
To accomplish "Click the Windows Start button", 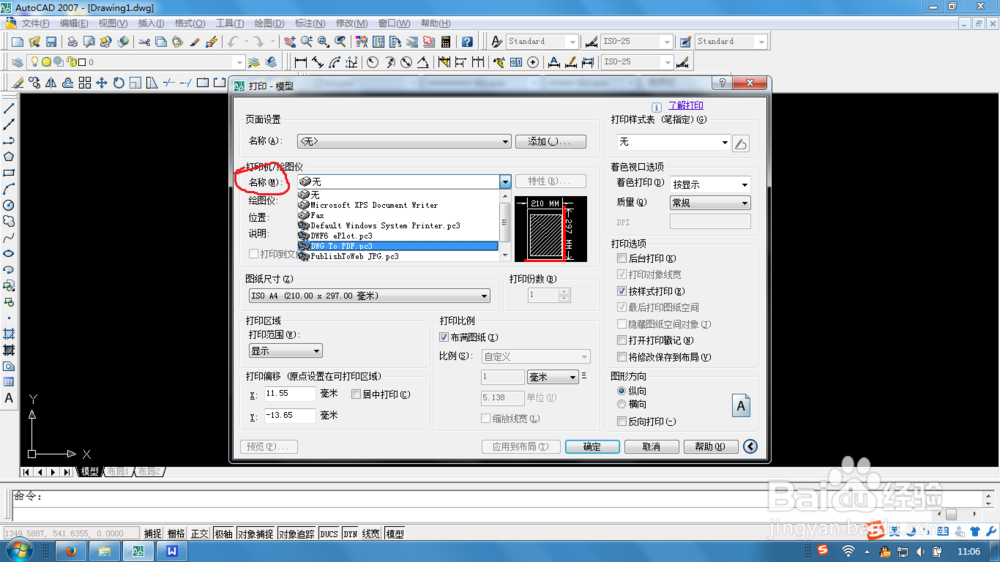I will point(18,551).
